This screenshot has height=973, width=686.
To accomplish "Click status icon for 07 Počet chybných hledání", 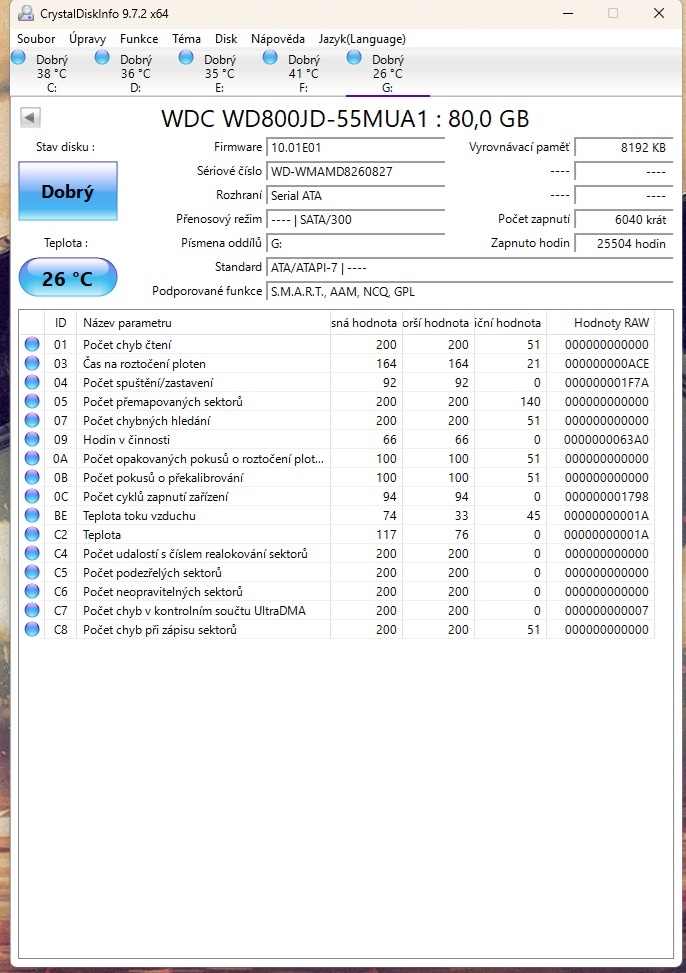I will point(32,420).
